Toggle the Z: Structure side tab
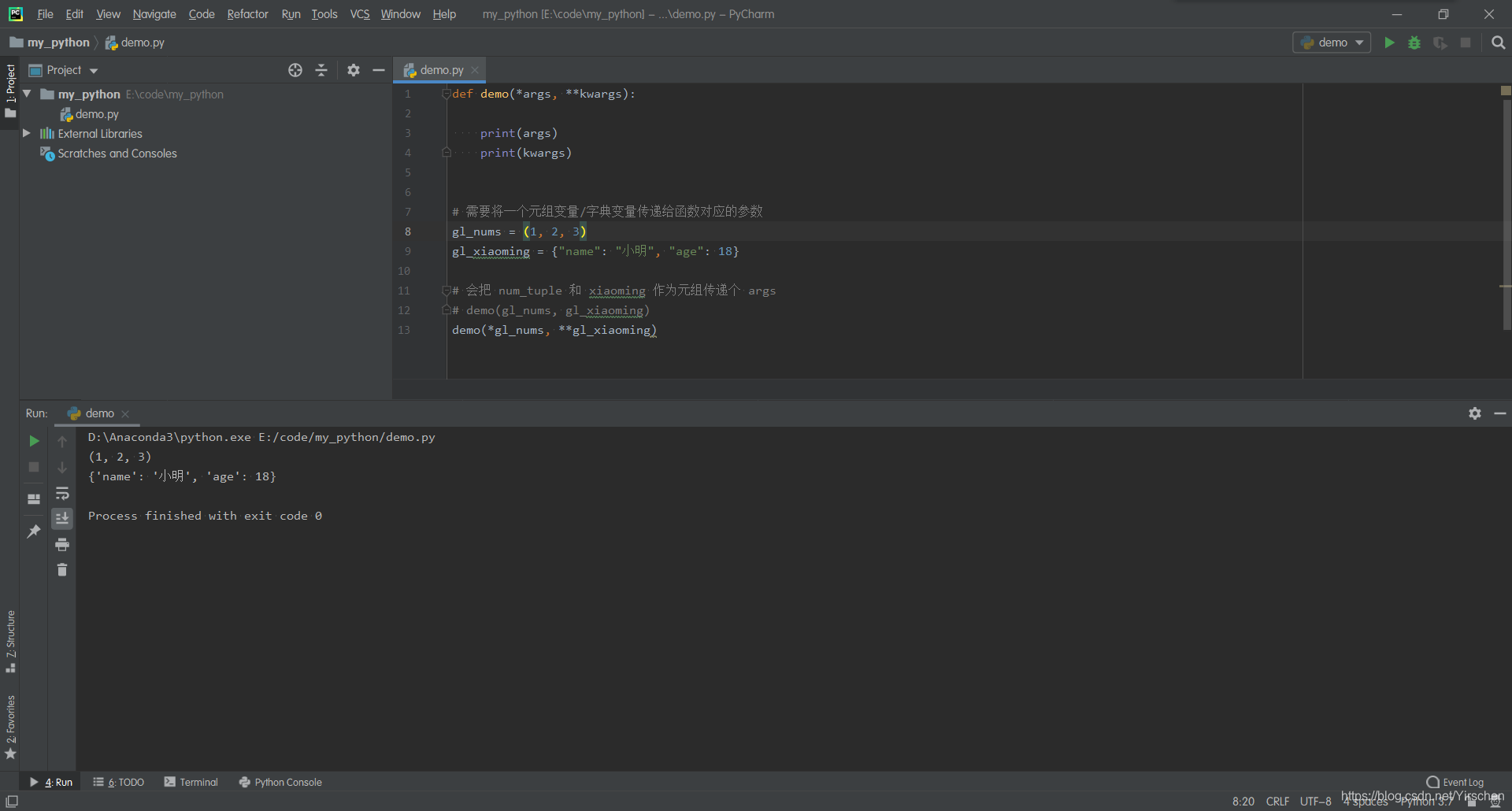Screen dimensions: 1512x811 point(10,641)
